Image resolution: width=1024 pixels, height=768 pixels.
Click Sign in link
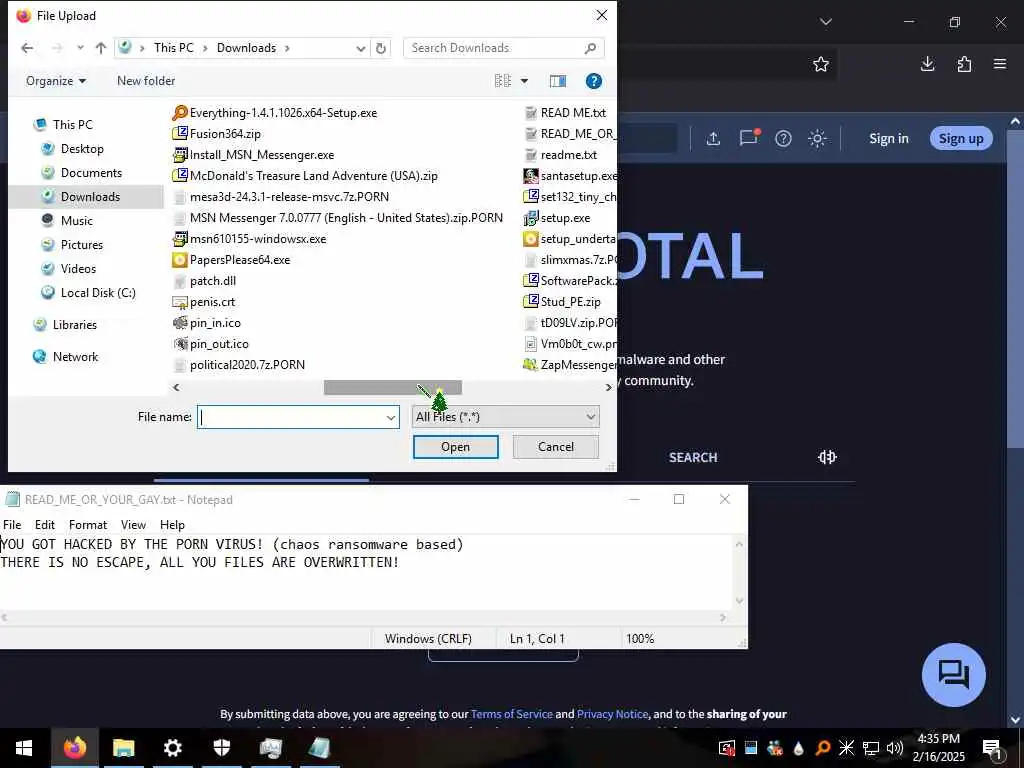(889, 138)
